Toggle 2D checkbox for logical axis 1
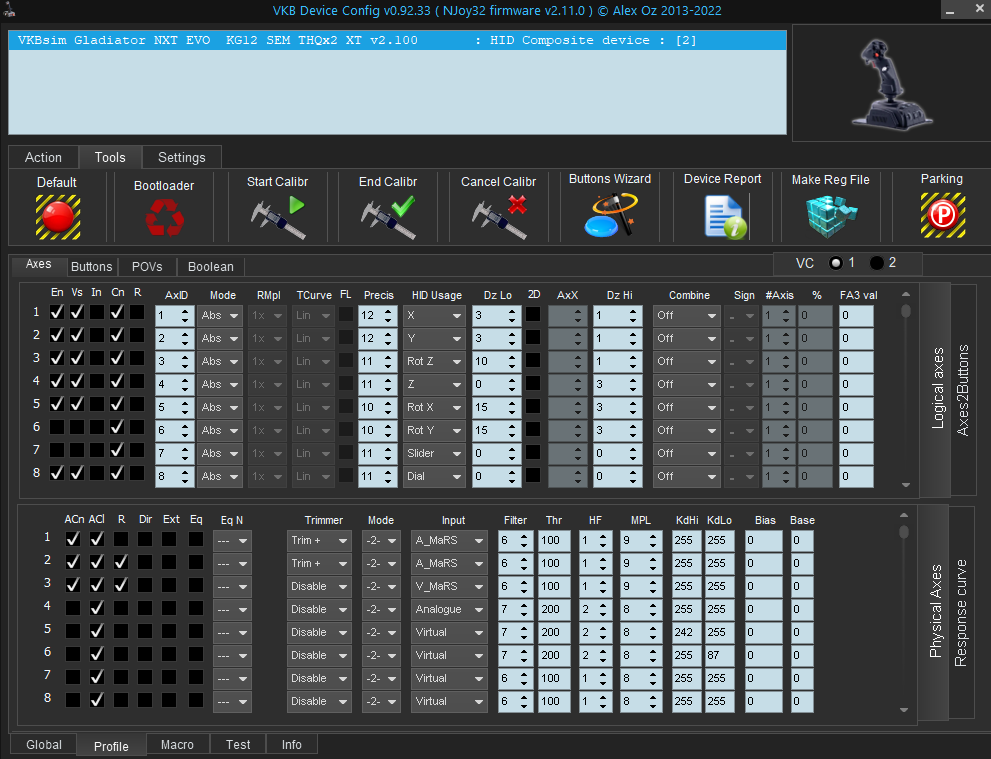 click(533, 314)
